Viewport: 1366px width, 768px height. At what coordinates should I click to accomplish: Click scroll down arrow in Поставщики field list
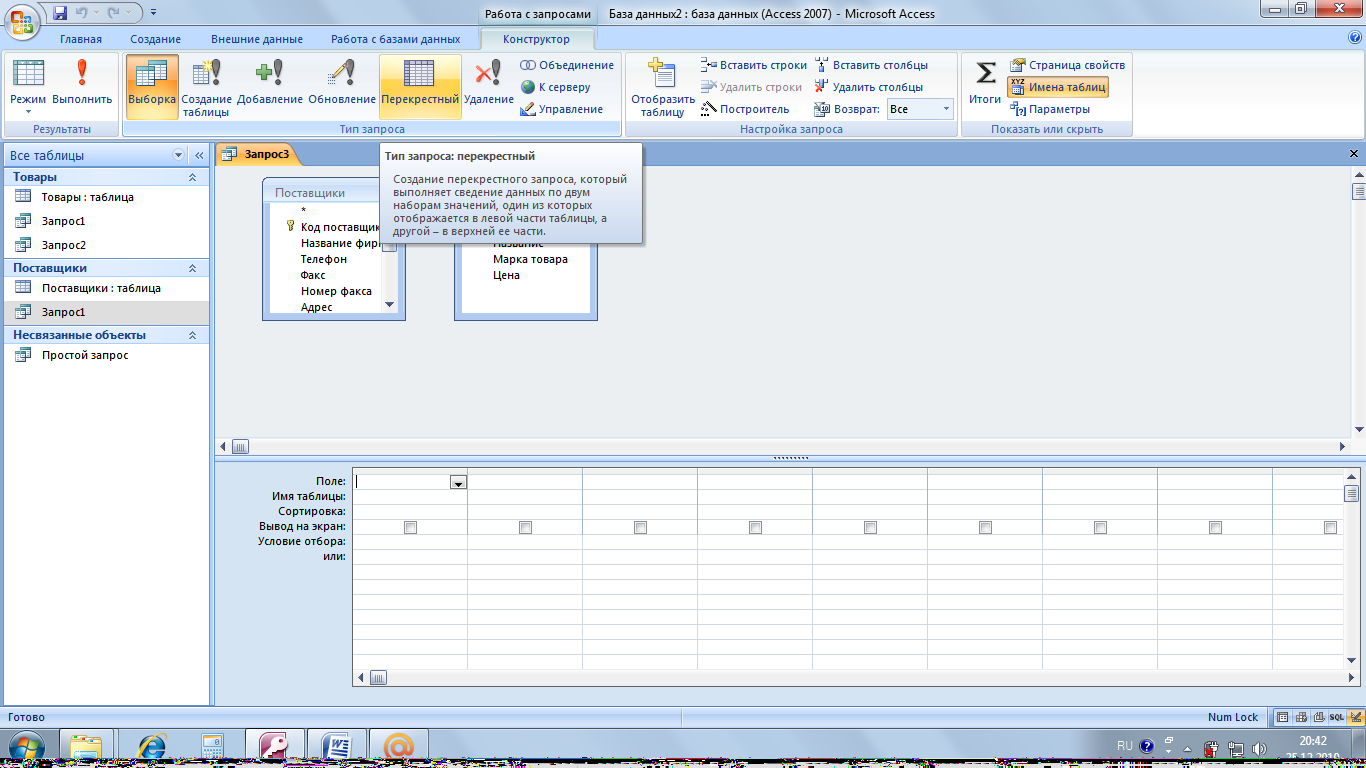tap(390, 306)
